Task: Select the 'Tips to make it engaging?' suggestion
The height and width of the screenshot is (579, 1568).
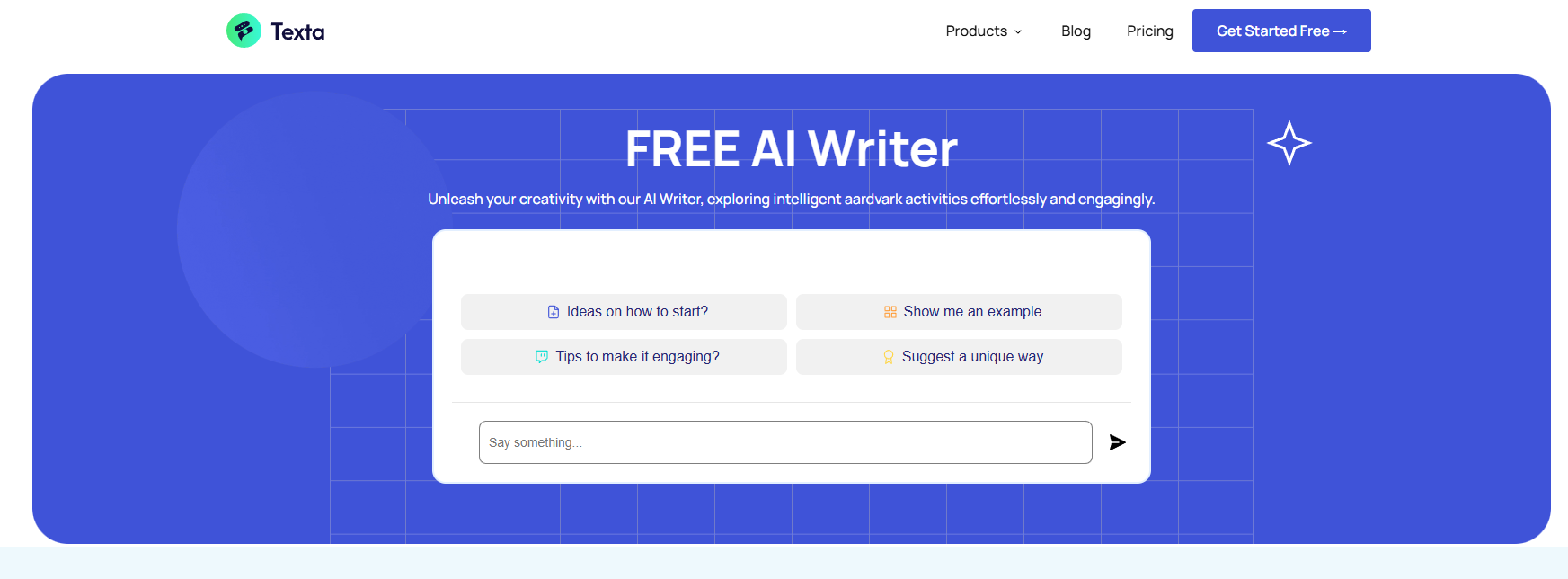Action: [x=624, y=356]
